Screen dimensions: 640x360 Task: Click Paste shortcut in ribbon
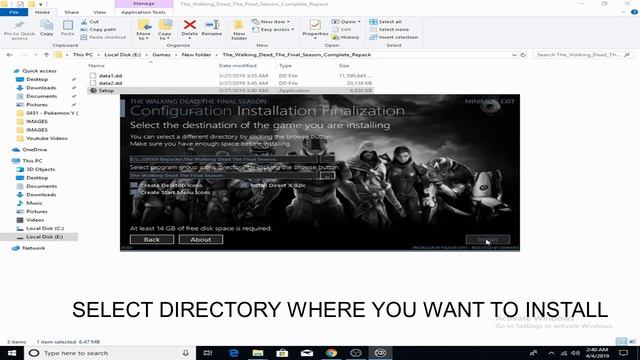103,37
